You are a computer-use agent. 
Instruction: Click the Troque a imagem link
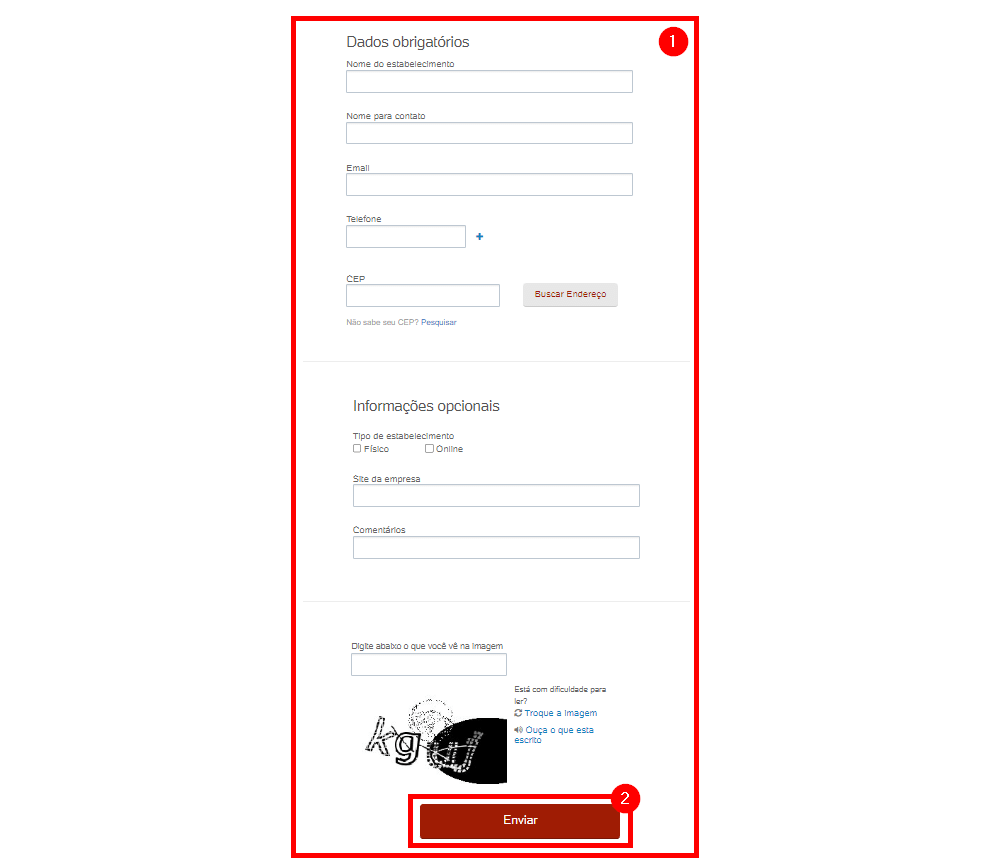click(560, 713)
